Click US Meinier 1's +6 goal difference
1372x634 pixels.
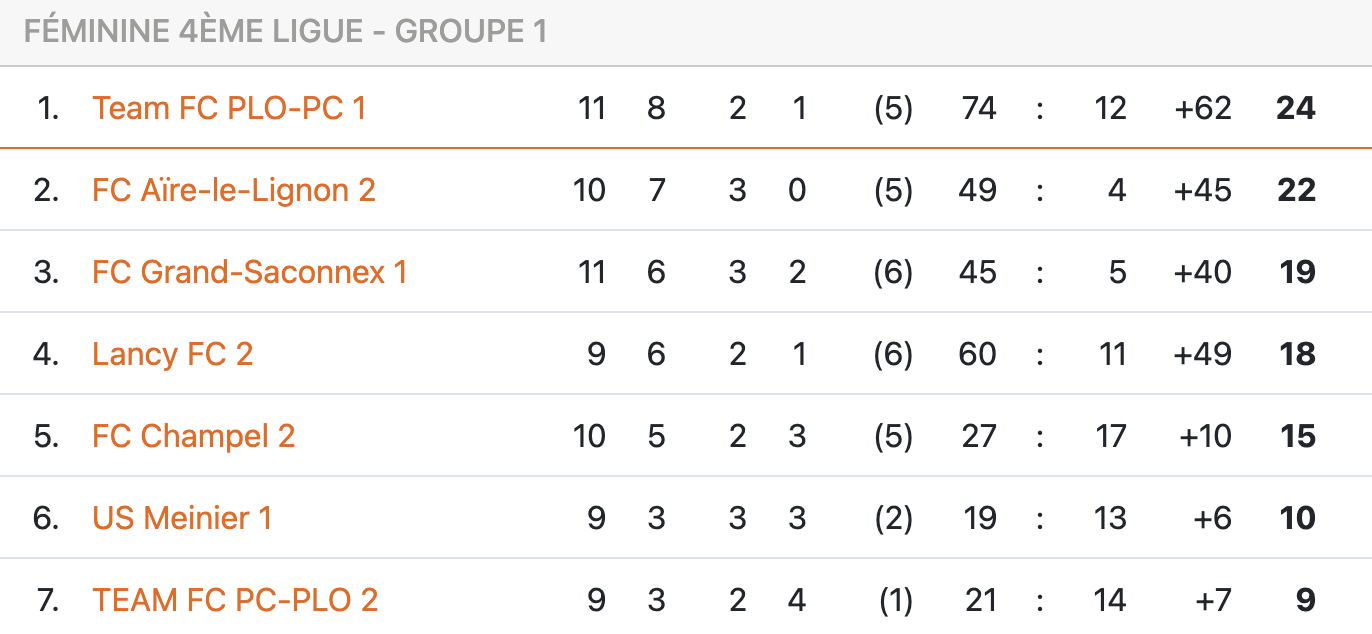coord(1211,518)
